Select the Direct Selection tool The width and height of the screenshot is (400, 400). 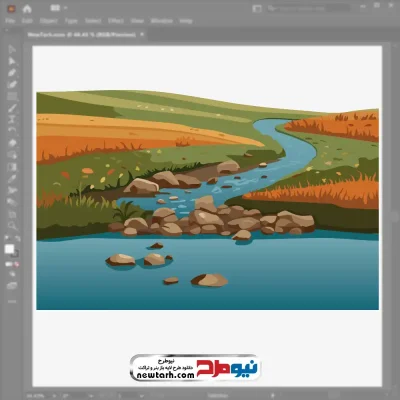click(12, 61)
